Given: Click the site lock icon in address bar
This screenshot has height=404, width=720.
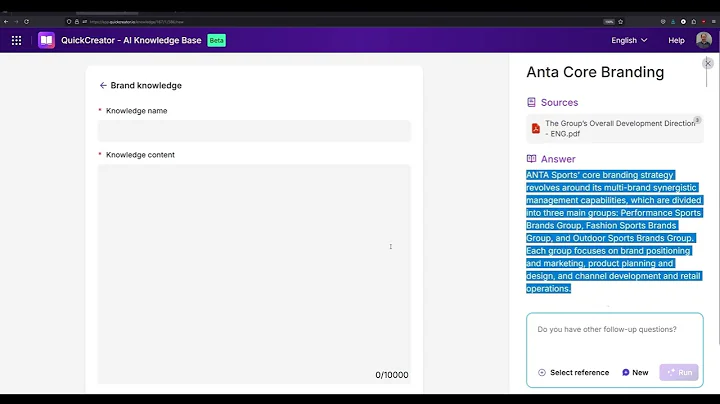Looking at the screenshot, I should pos(77,22).
